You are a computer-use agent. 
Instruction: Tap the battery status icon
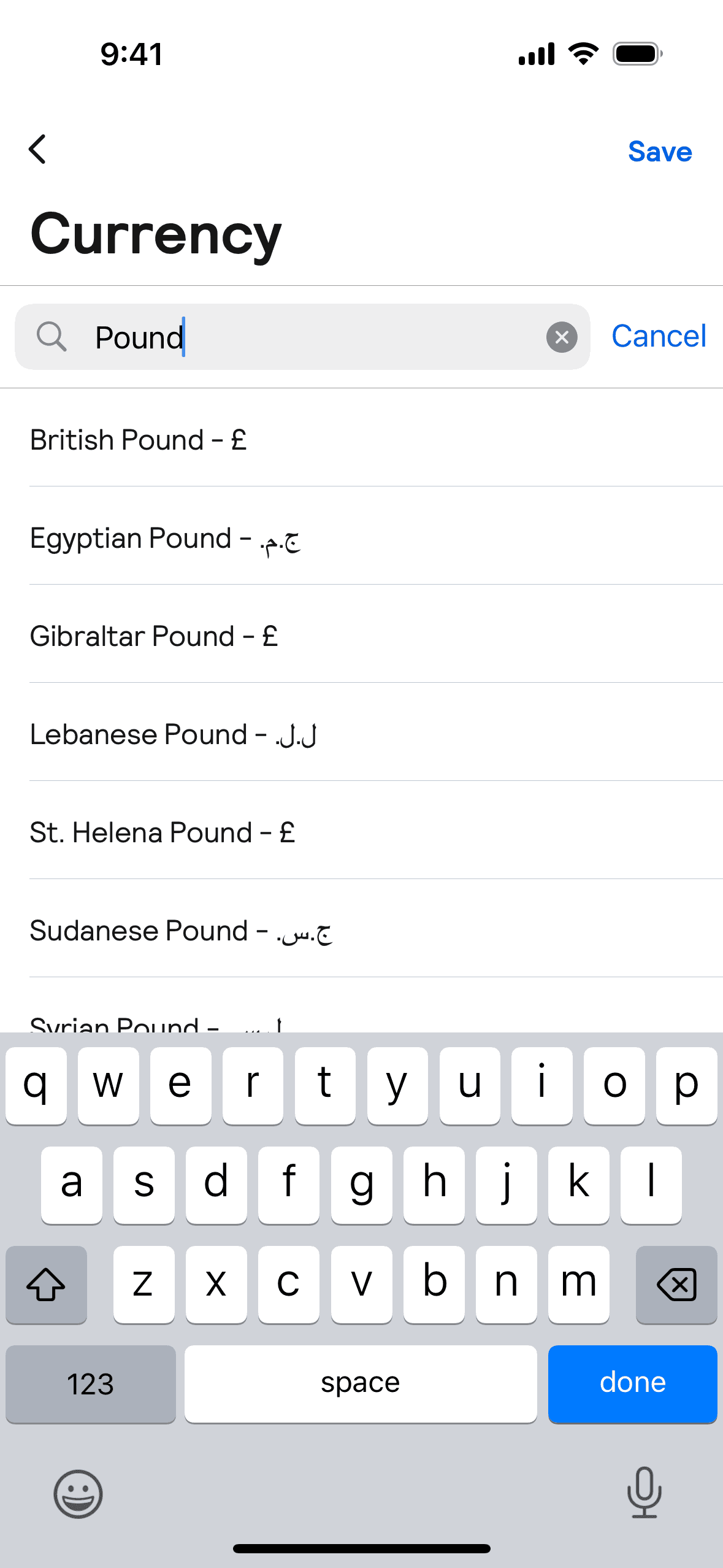tap(637, 54)
